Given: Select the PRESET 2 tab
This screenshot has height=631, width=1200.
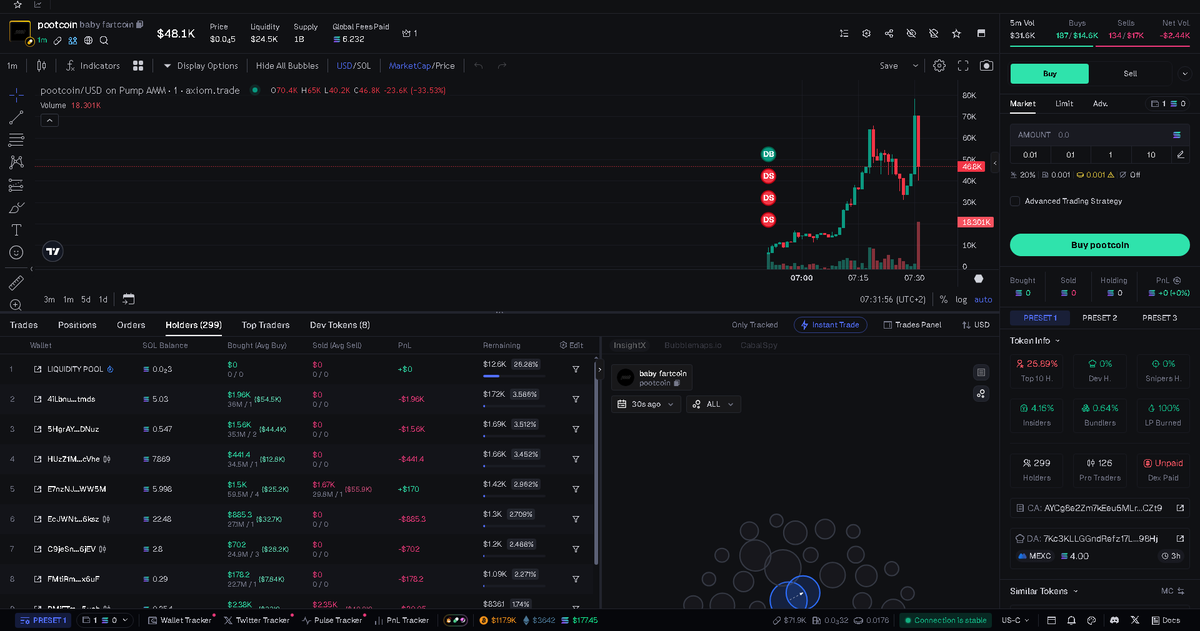Looking at the screenshot, I should 1100,317.
